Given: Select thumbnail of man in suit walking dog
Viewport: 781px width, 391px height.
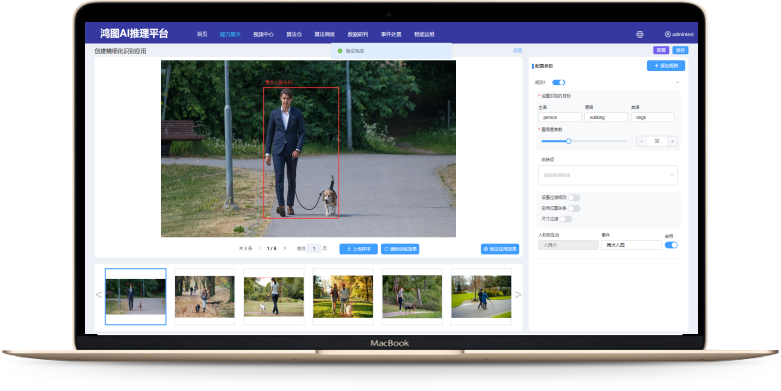Looking at the screenshot, I should (x=135, y=296).
